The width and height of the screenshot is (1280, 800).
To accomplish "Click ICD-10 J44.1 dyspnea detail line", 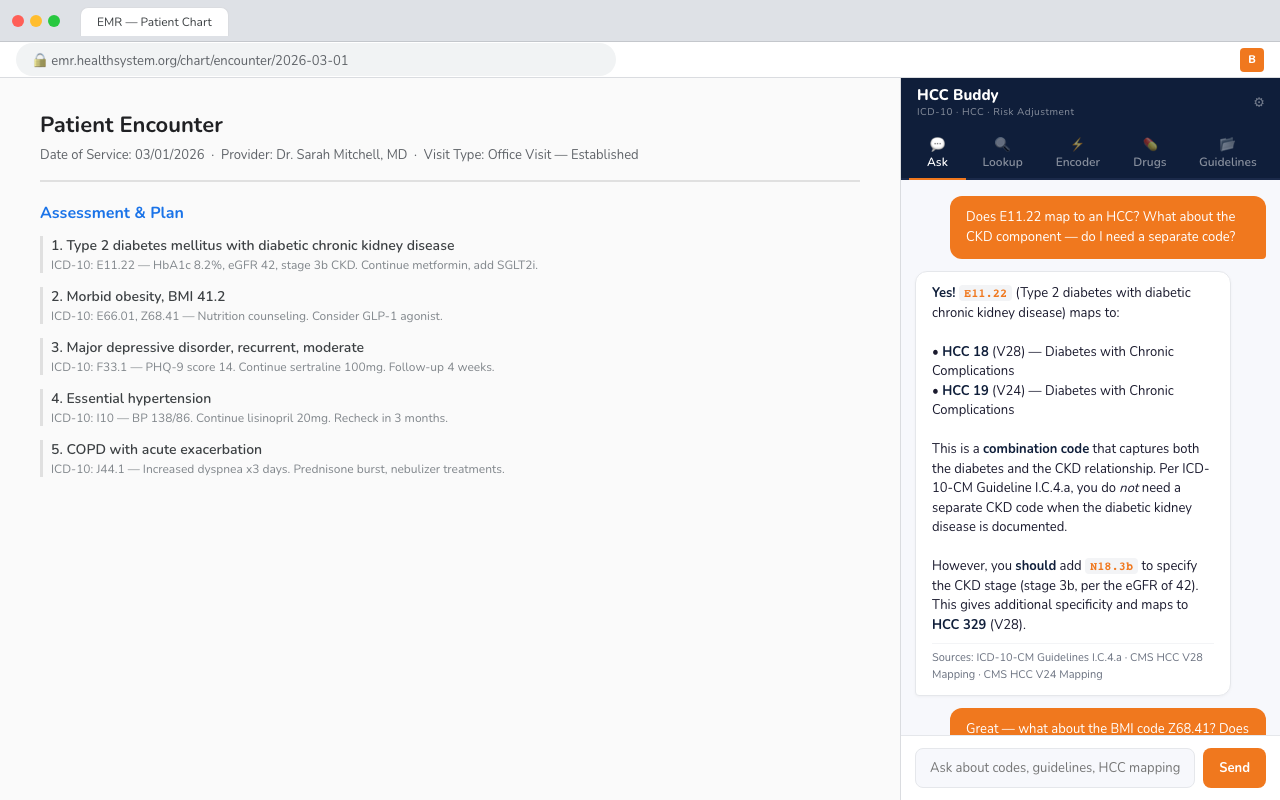I will [x=278, y=469].
